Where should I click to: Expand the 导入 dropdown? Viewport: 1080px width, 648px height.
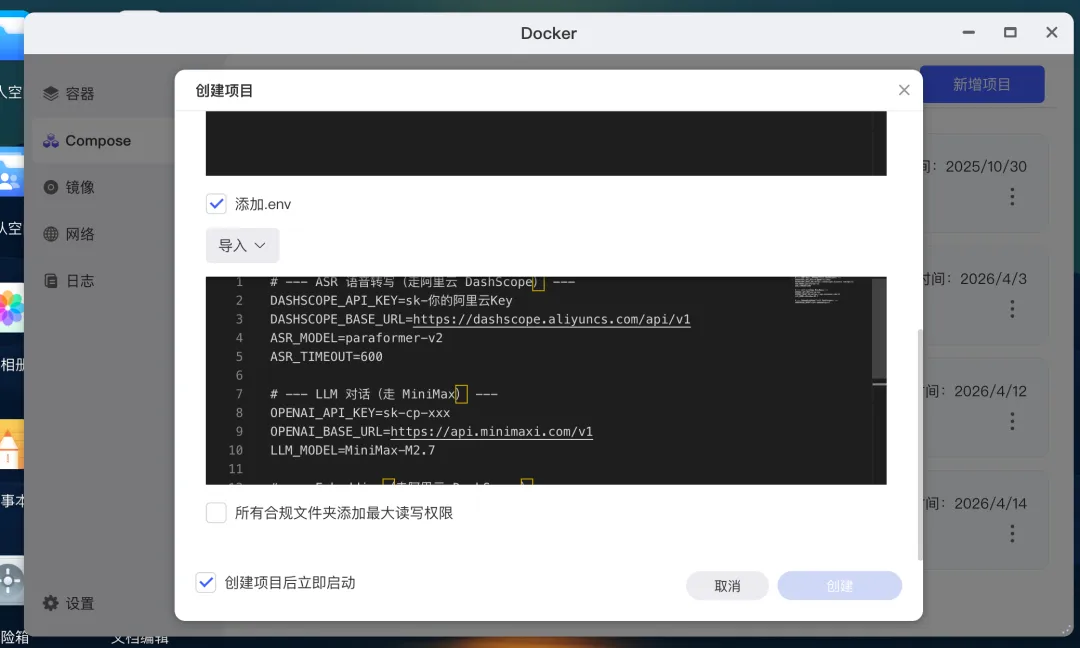(242, 245)
